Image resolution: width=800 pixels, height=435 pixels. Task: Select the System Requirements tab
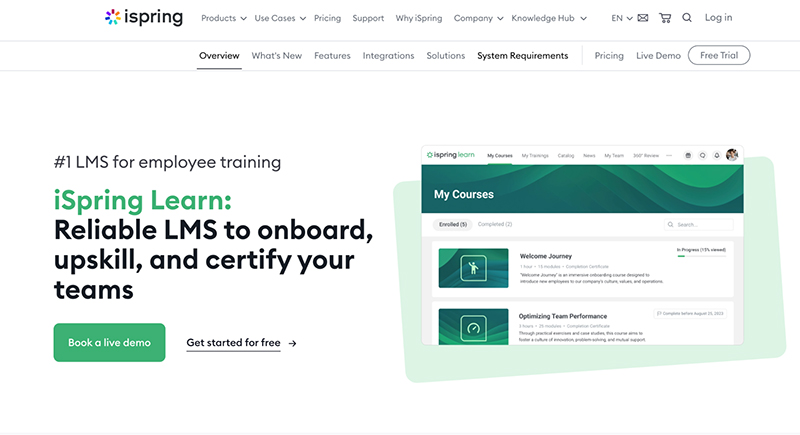[522, 56]
